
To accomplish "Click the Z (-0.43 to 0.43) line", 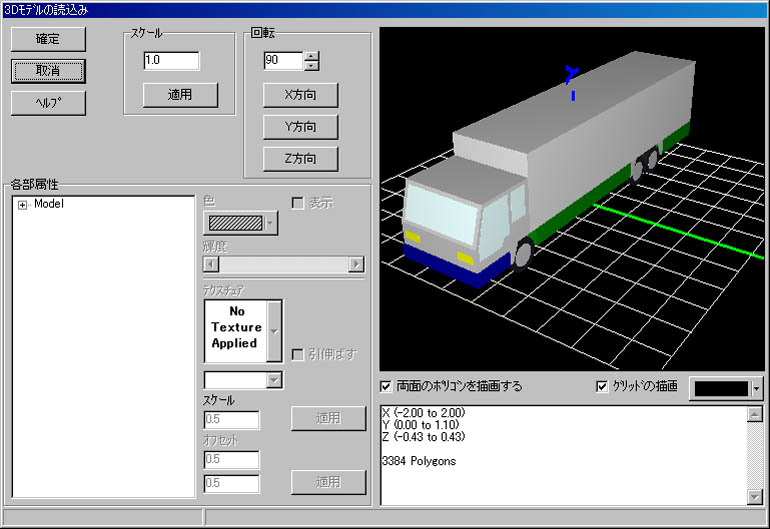I will coord(423,437).
